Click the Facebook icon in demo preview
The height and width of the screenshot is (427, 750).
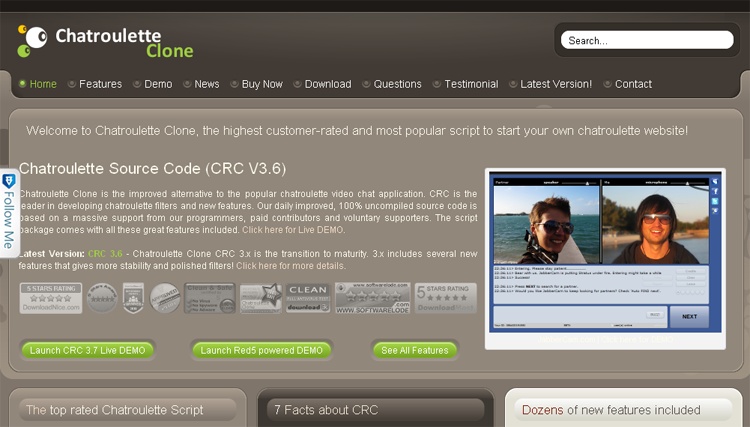tap(714, 191)
